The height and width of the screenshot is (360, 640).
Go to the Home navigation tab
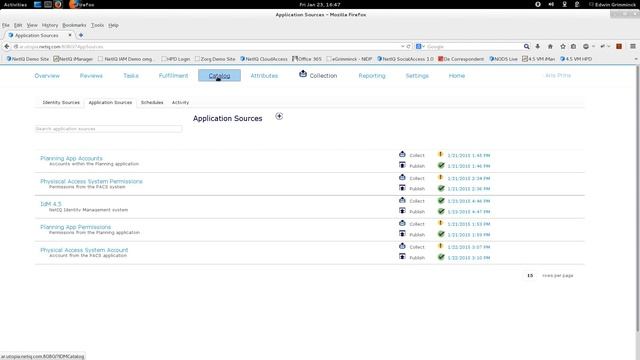click(457, 76)
